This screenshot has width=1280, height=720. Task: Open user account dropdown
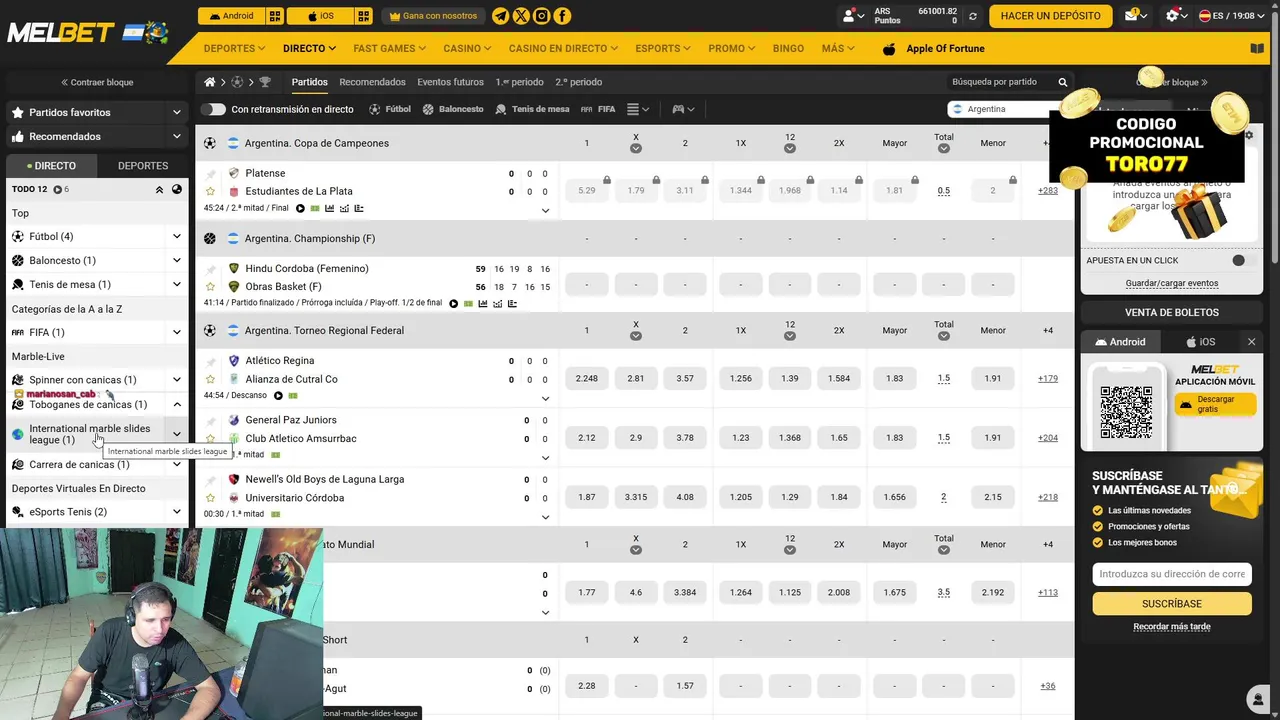tap(853, 16)
